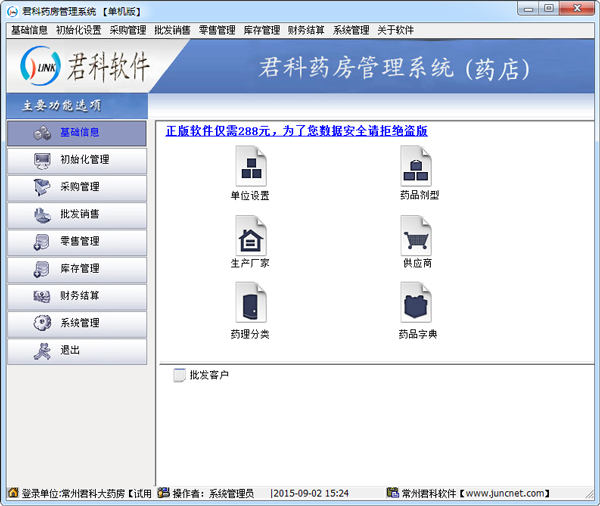The height and width of the screenshot is (506, 600).
Task: Minimize the 君科药房管理系统 window
Action: pos(528,9)
